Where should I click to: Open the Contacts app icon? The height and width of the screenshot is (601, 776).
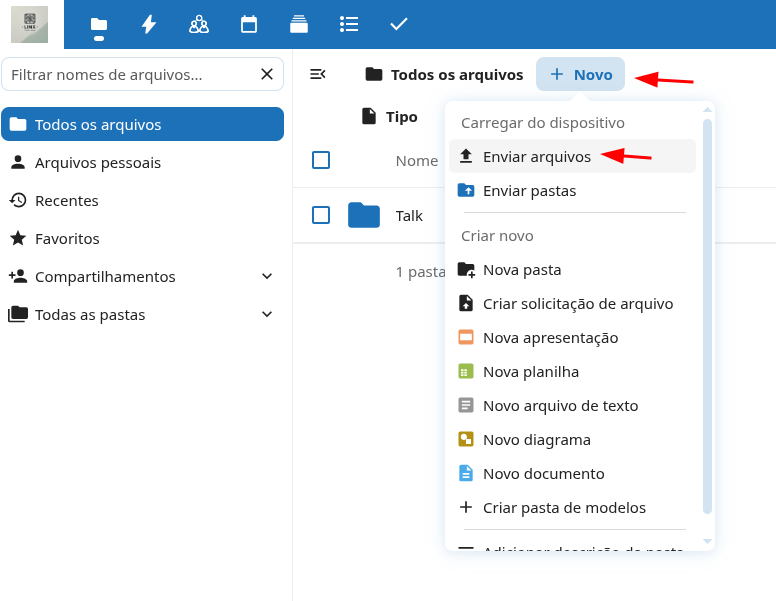199,24
